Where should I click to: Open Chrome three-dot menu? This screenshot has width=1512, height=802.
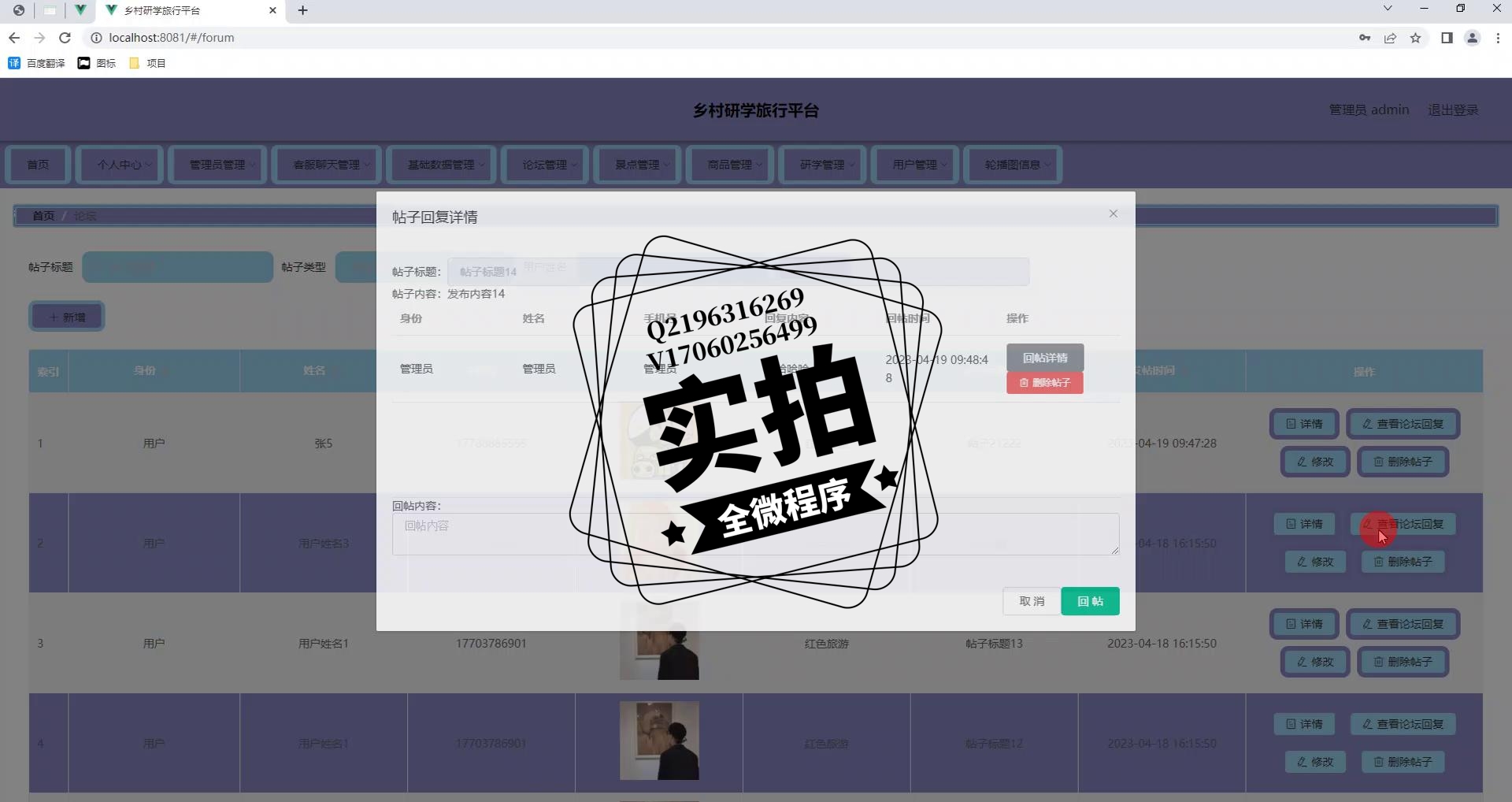pos(1498,38)
